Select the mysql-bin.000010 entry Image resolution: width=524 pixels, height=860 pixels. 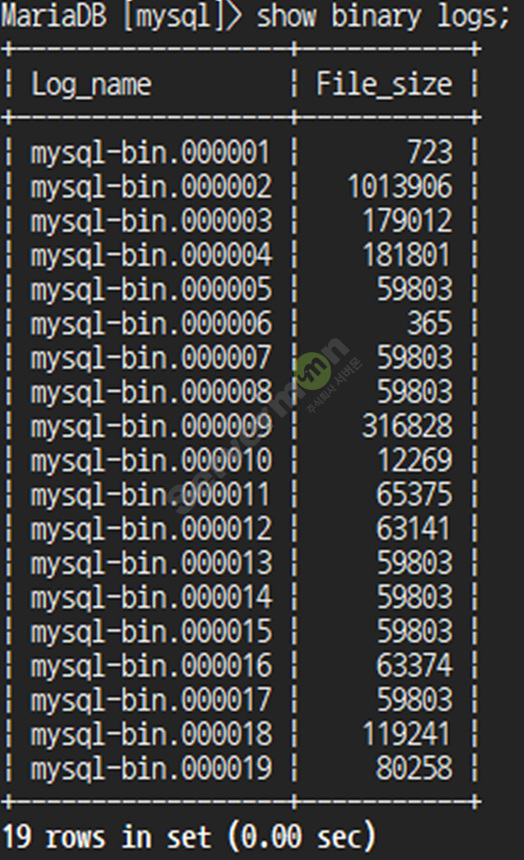[150, 461]
